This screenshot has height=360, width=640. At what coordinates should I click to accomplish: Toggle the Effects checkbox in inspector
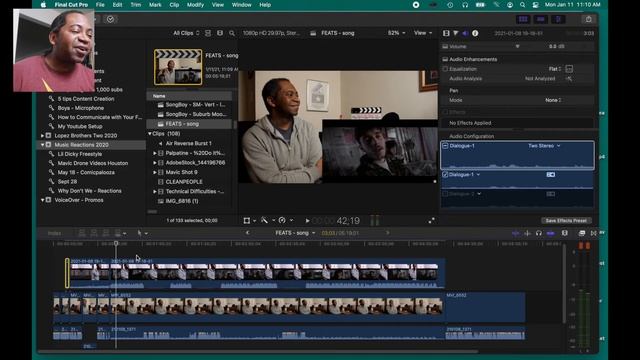tap(445, 112)
